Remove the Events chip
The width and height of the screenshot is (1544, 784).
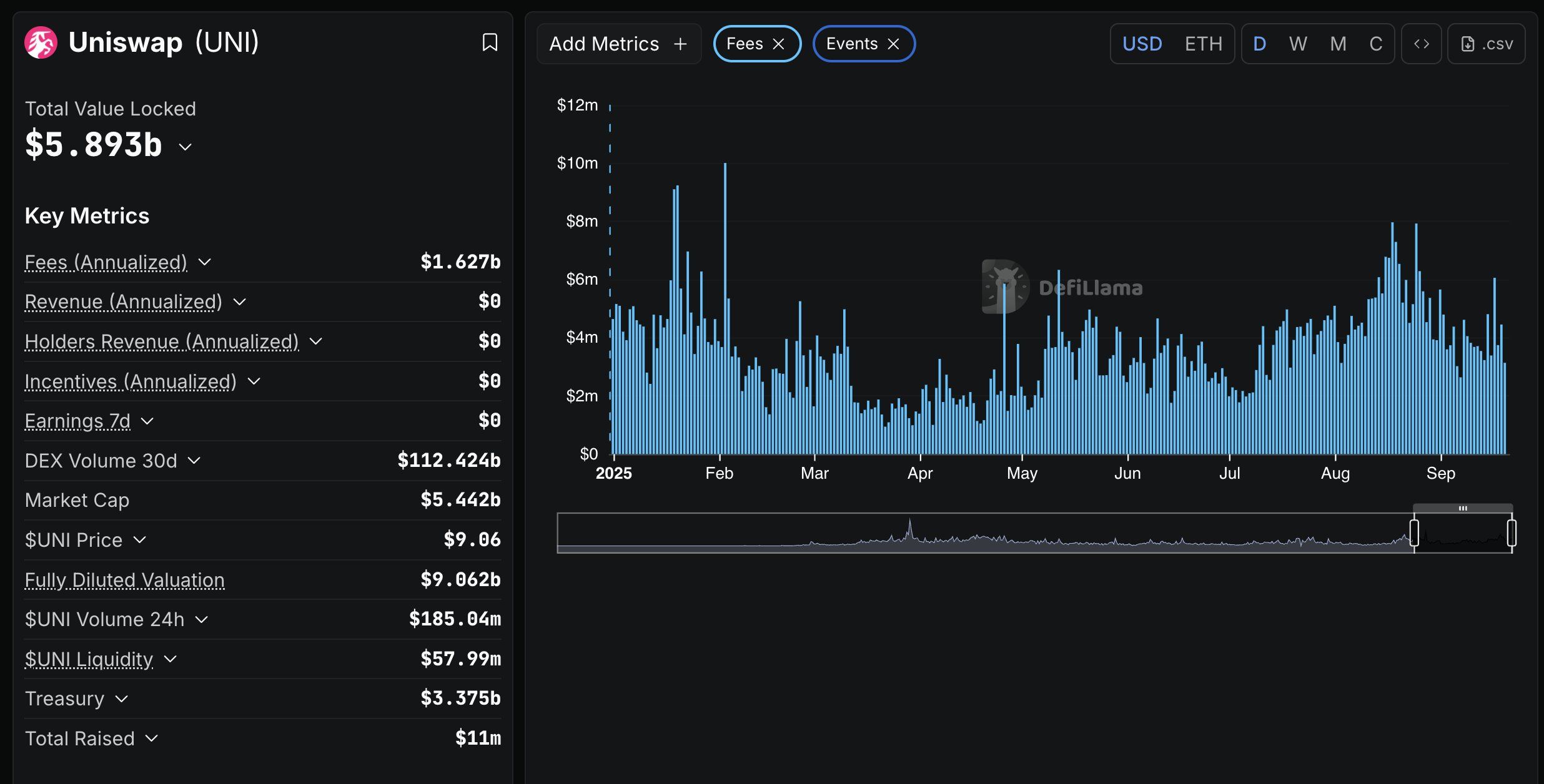[894, 44]
